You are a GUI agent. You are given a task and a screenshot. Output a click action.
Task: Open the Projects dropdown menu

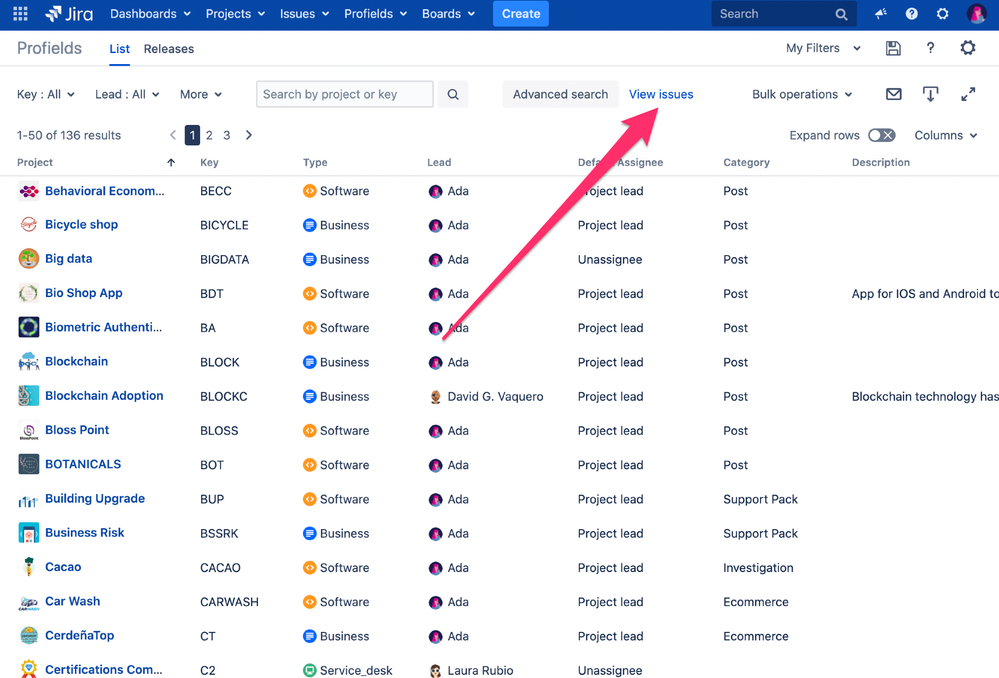click(x=235, y=13)
